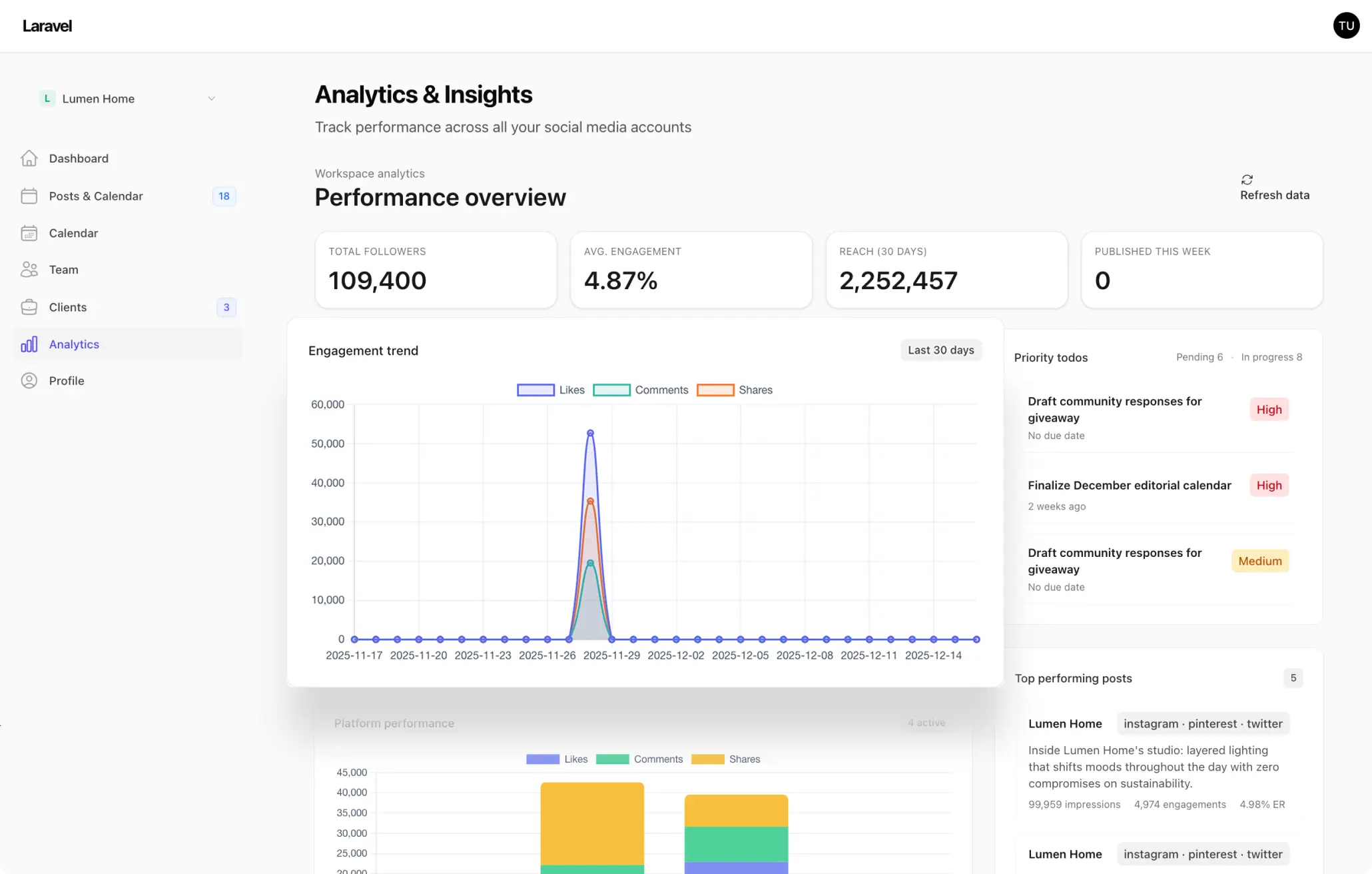Click the Analytics bar chart icon
Image resolution: width=1372 pixels, height=874 pixels.
[x=29, y=344]
